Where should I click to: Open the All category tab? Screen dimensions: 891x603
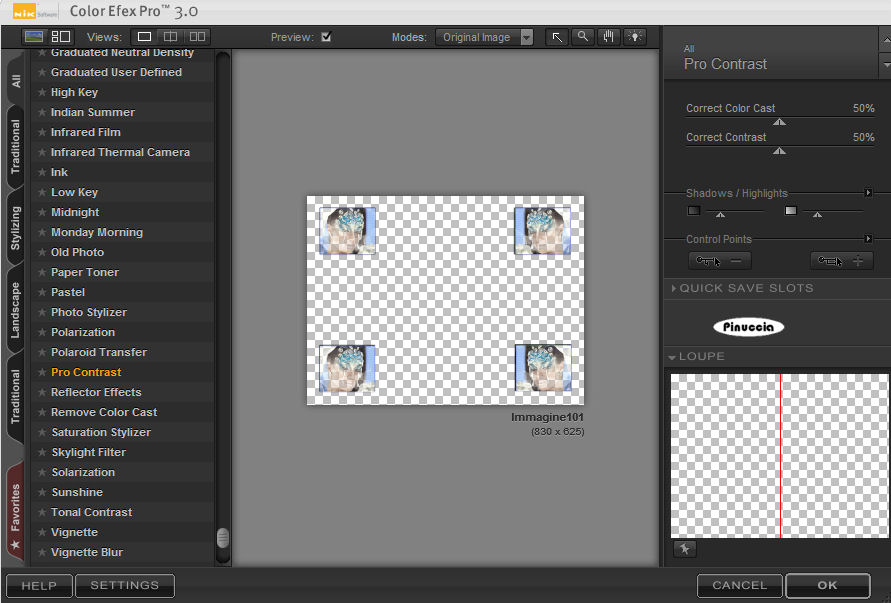coord(16,81)
